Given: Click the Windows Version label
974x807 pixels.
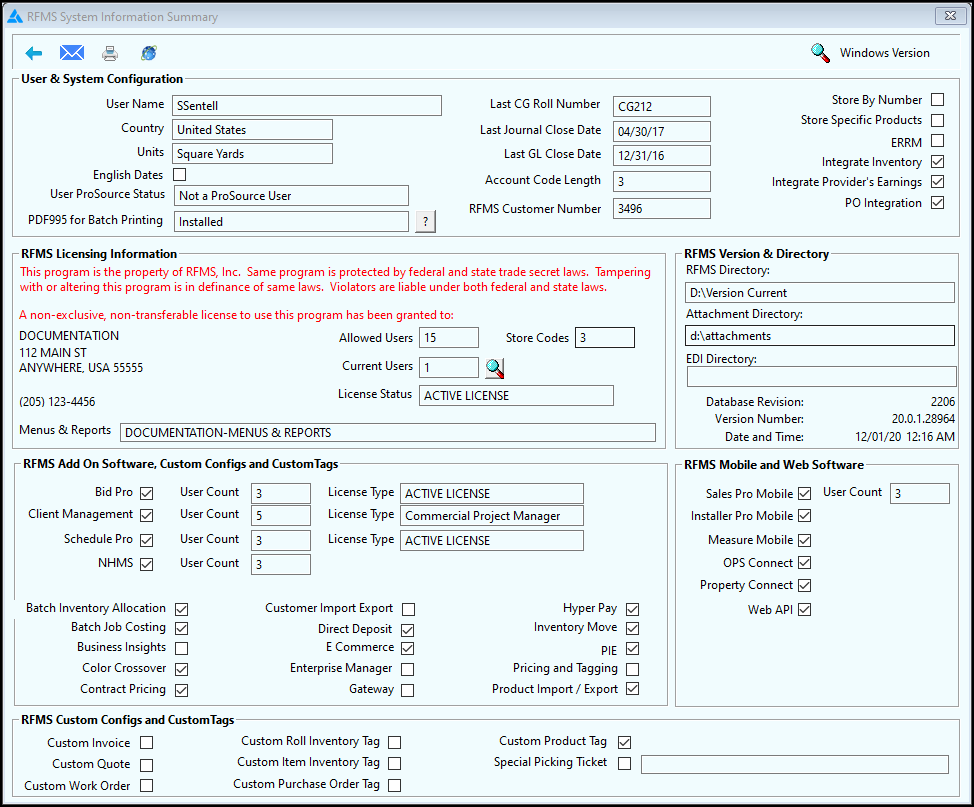Looking at the screenshot, I should click(885, 53).
